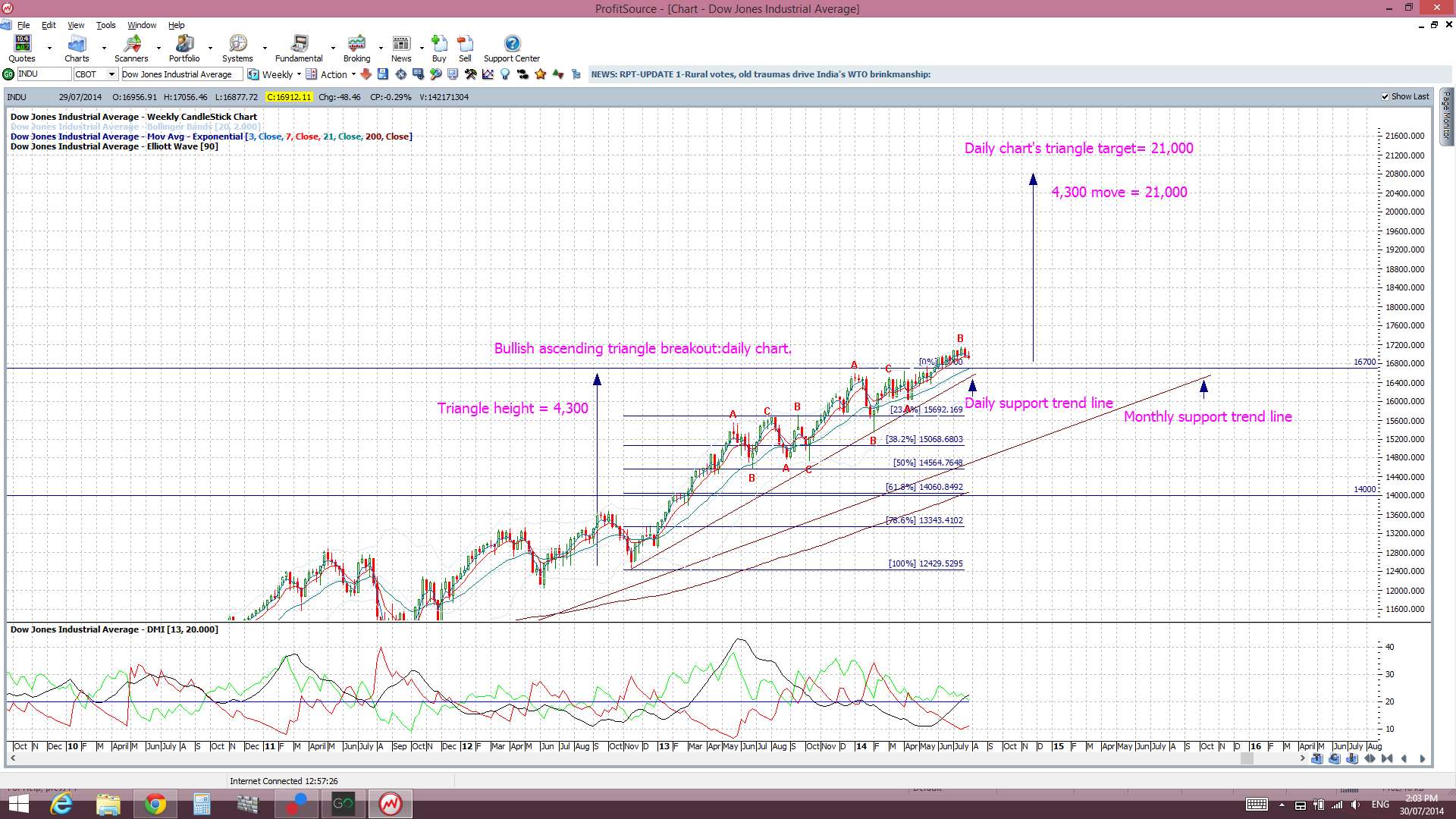The width and height of the screenshot is (1456, 819).
Task: Click the Windows Start button
Action: point(18,804)
